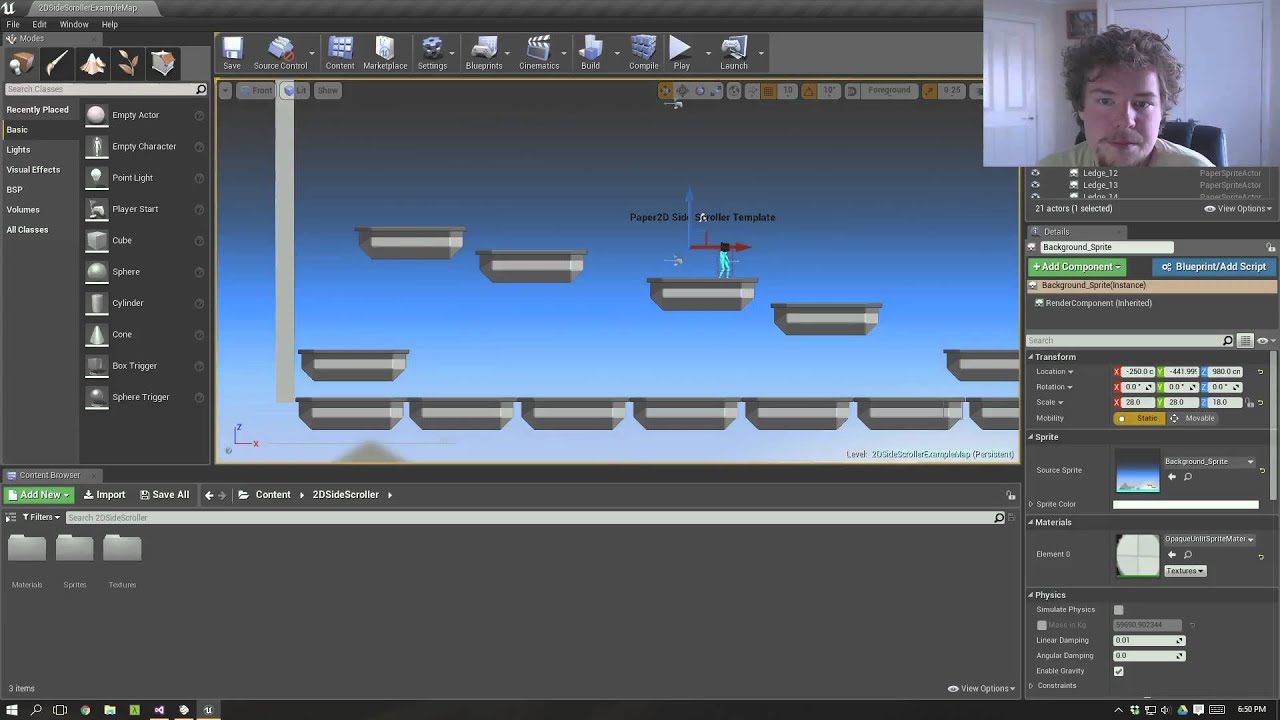Toggle visibility of Ledge_12 actor

(x=1035, y=173)
